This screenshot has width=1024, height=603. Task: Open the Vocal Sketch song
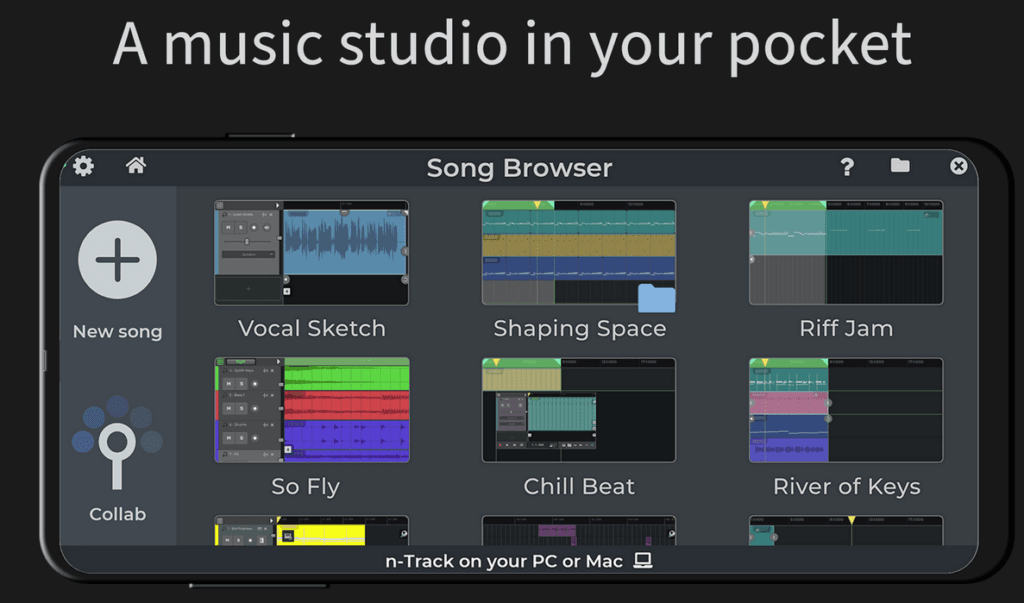[311, 250]
